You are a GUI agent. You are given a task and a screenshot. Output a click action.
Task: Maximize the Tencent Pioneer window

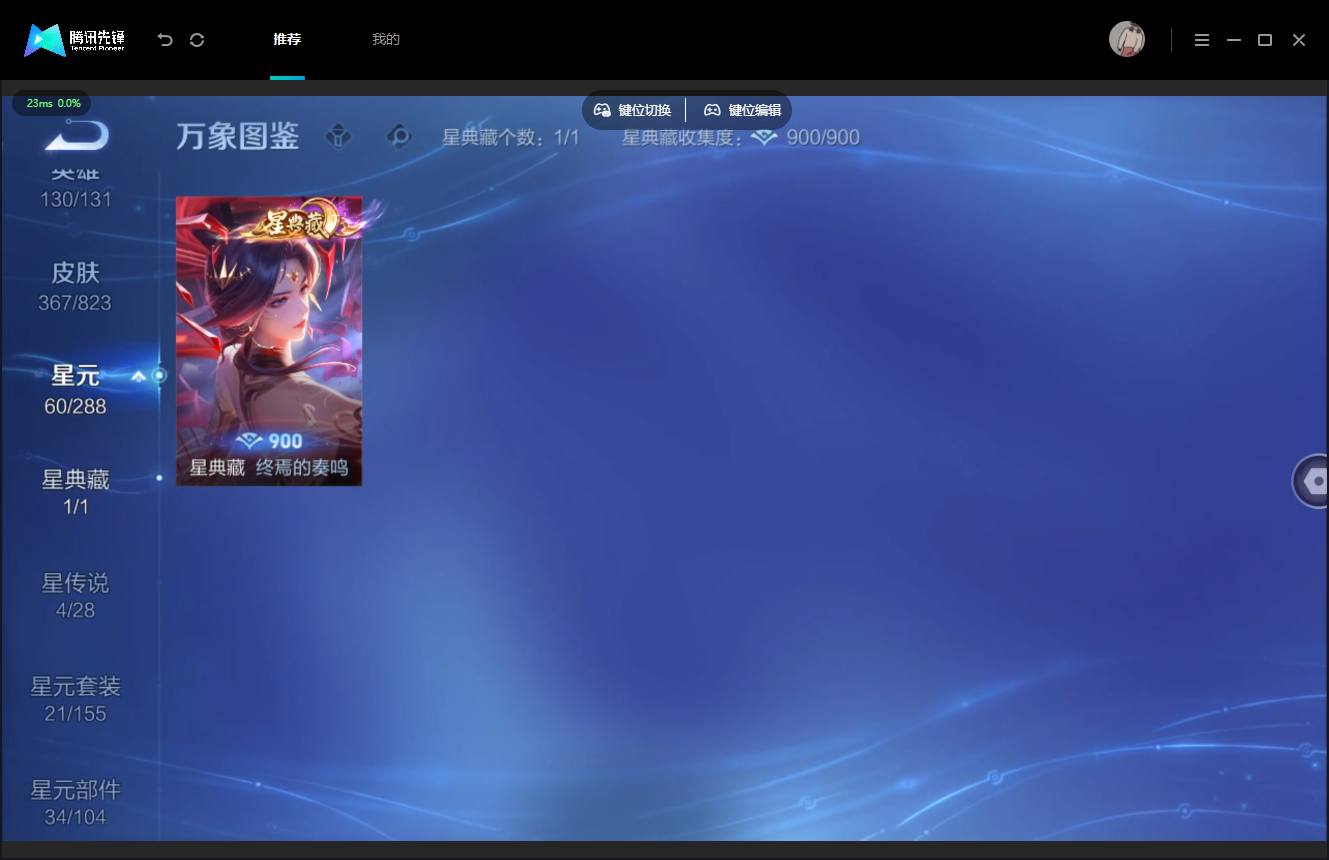point(1265,40)
